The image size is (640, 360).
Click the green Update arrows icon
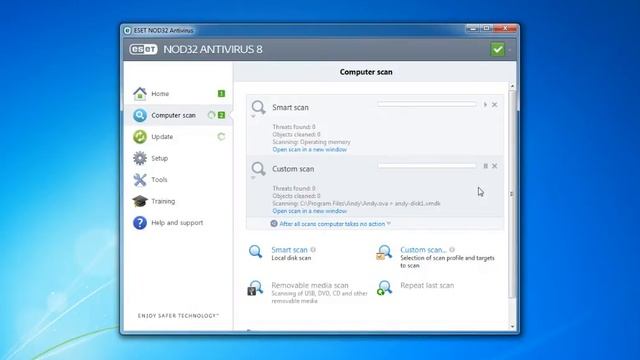click(x=140, y=137)
